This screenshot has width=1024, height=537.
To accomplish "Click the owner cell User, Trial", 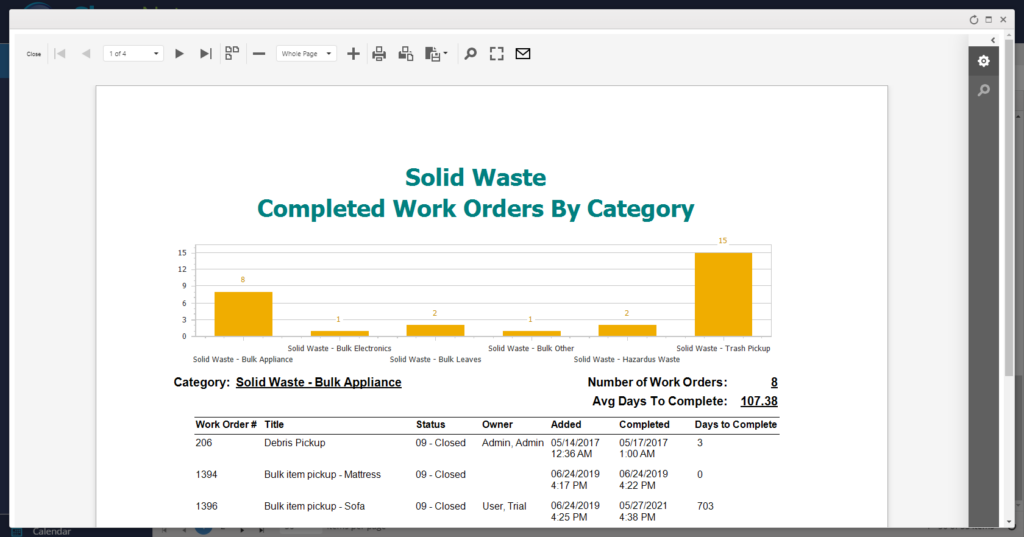I will pyautogui.click(x=504, y=506).
